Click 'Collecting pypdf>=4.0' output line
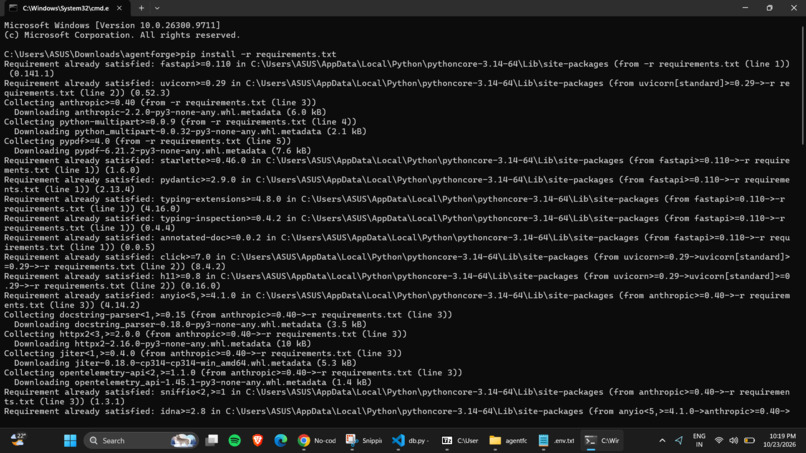This screenshot has width=806, height=453. (x=148, y=141)
